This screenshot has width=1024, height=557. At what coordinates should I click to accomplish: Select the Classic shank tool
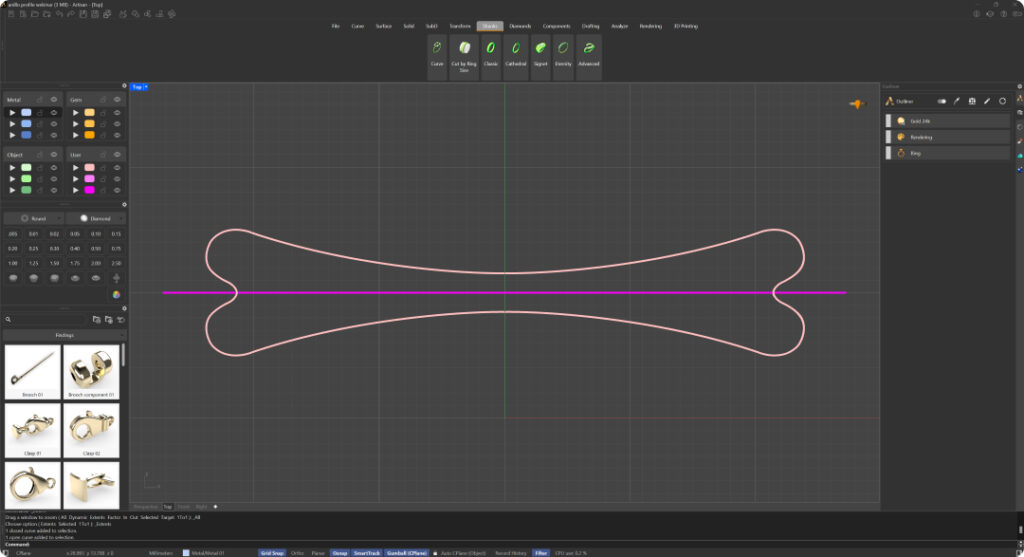point(490,51)
